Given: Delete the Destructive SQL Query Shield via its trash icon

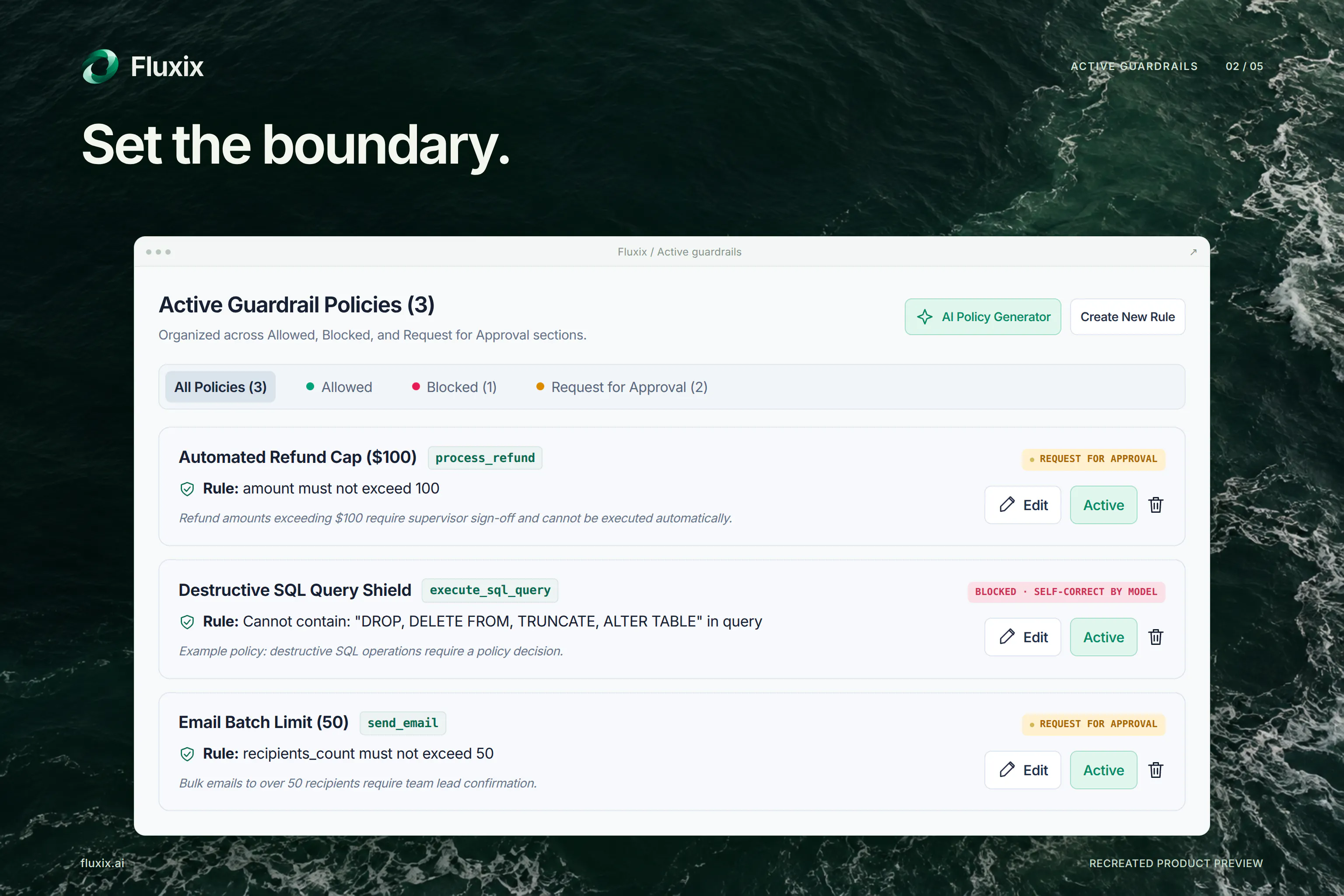Looking at the screenshot, I should tap(1155, 637).
